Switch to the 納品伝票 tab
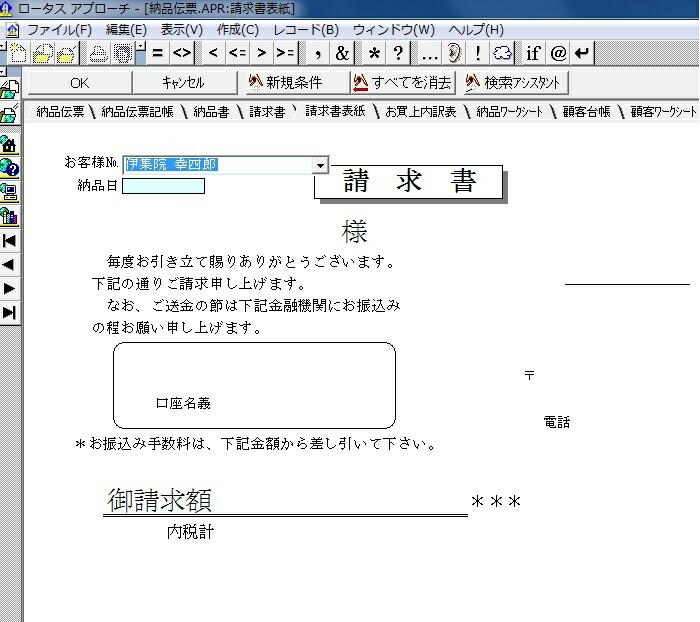The image size is (700, 622). 60,112
